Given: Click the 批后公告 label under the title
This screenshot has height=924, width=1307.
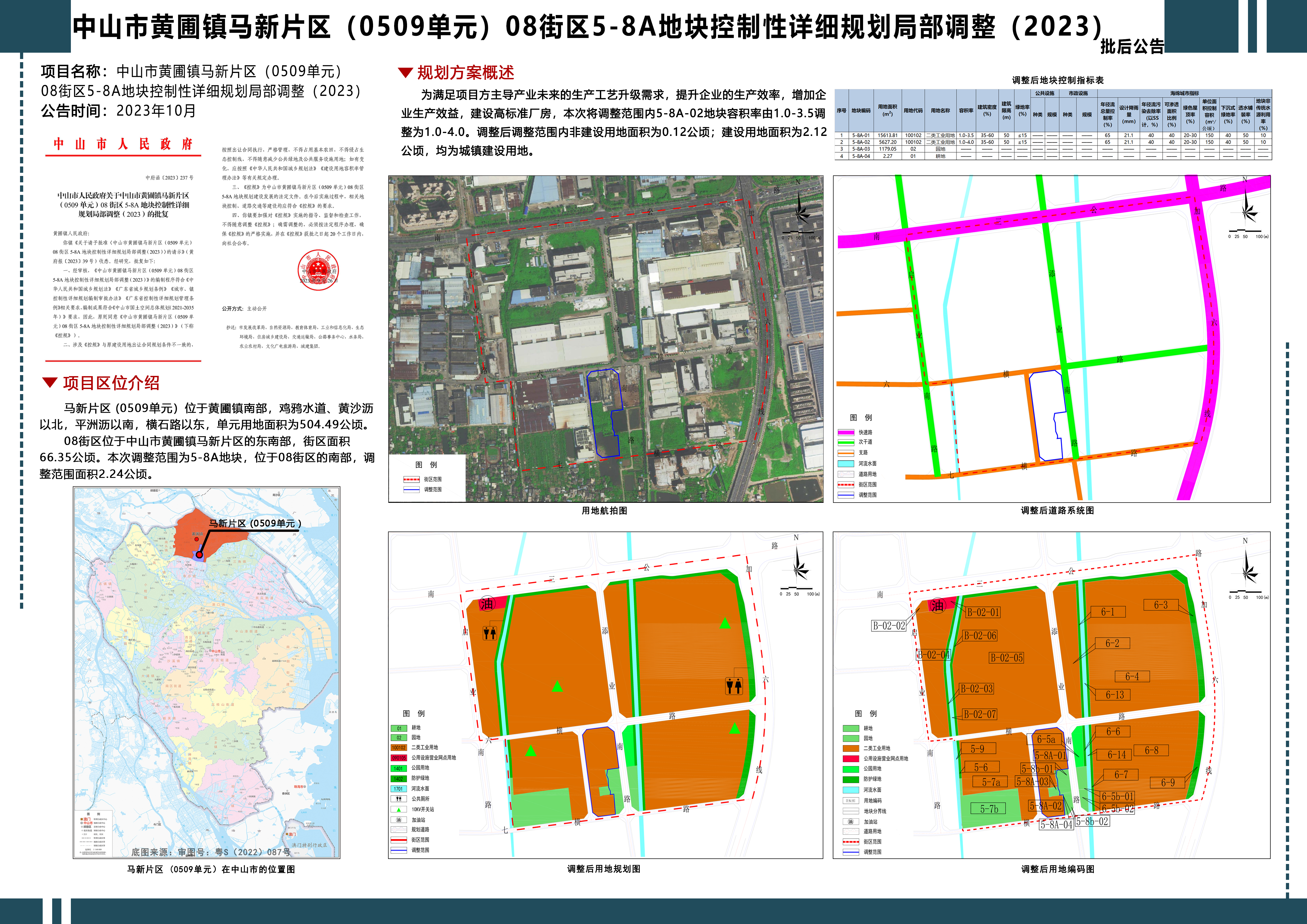Looking at the screenshot, I should (1132, 47).
